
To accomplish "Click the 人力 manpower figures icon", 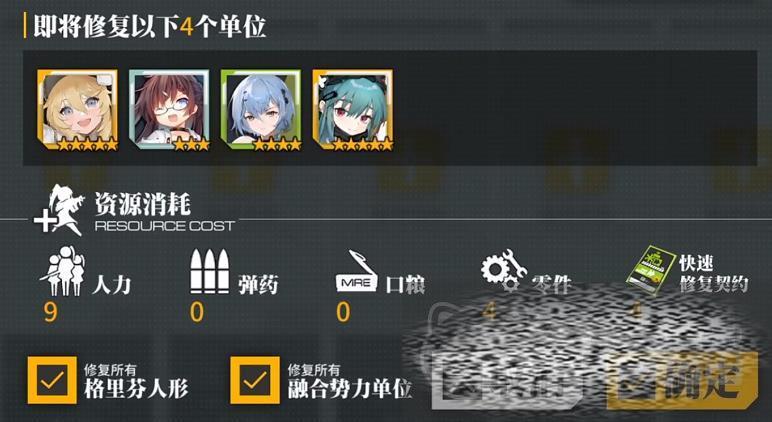I will 63,271.
